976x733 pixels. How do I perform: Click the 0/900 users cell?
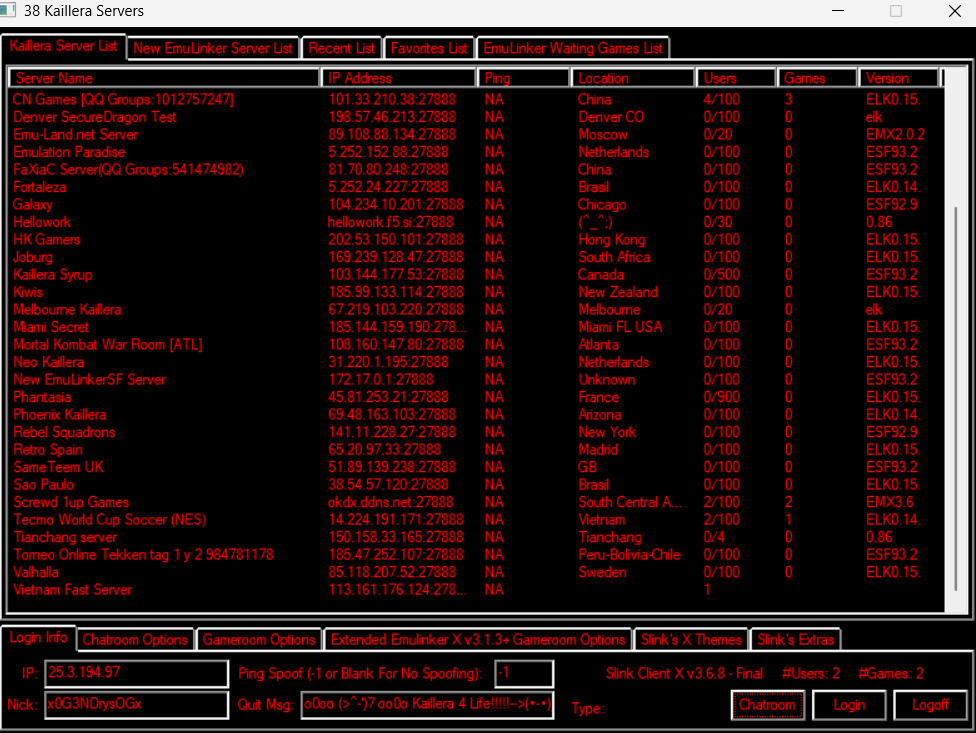coord(721,397)
